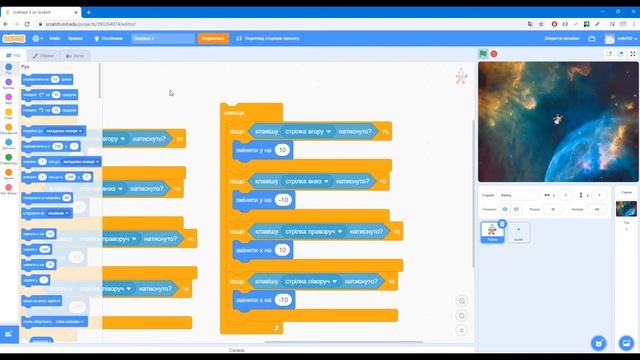The width and height of the screenshot is (640, 360).
Task: Select the Motion (Рух) block category
Action: (x=9, y=69)
